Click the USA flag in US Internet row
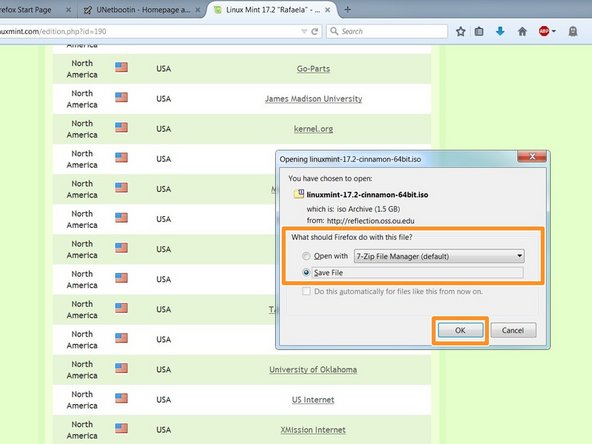This screenshot has width=592, height=444. [121, 398]
